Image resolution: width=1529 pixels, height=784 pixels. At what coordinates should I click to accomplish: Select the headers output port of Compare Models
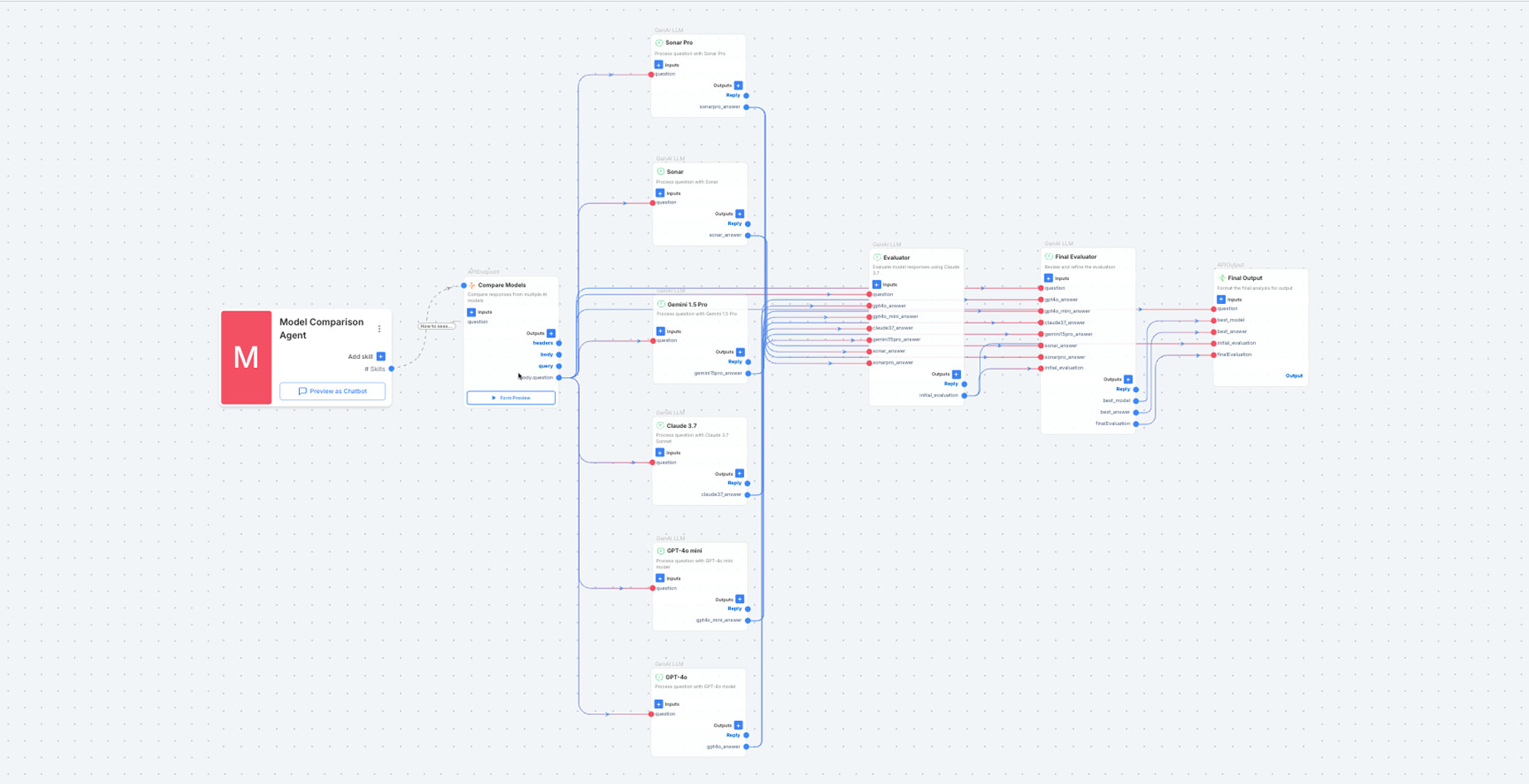559,343
